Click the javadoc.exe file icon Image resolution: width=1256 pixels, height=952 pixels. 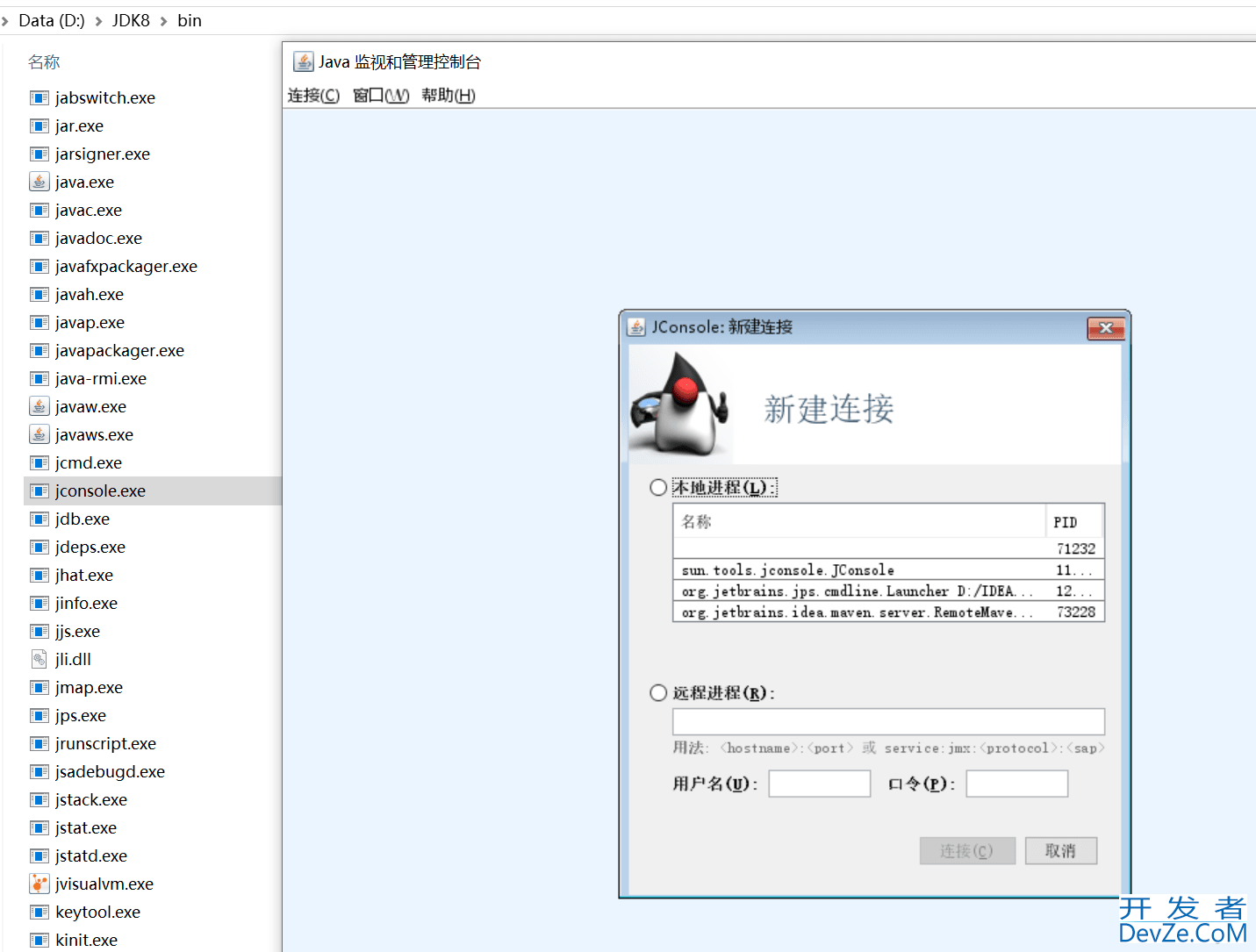tap(39, 239)
